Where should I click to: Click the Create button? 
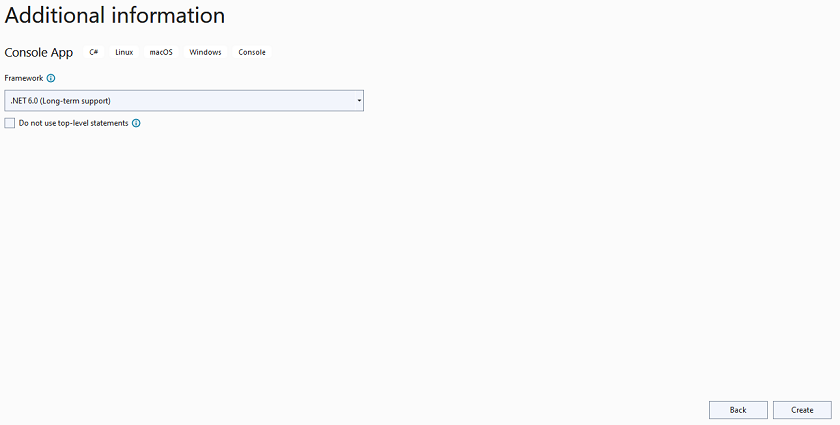802,410
